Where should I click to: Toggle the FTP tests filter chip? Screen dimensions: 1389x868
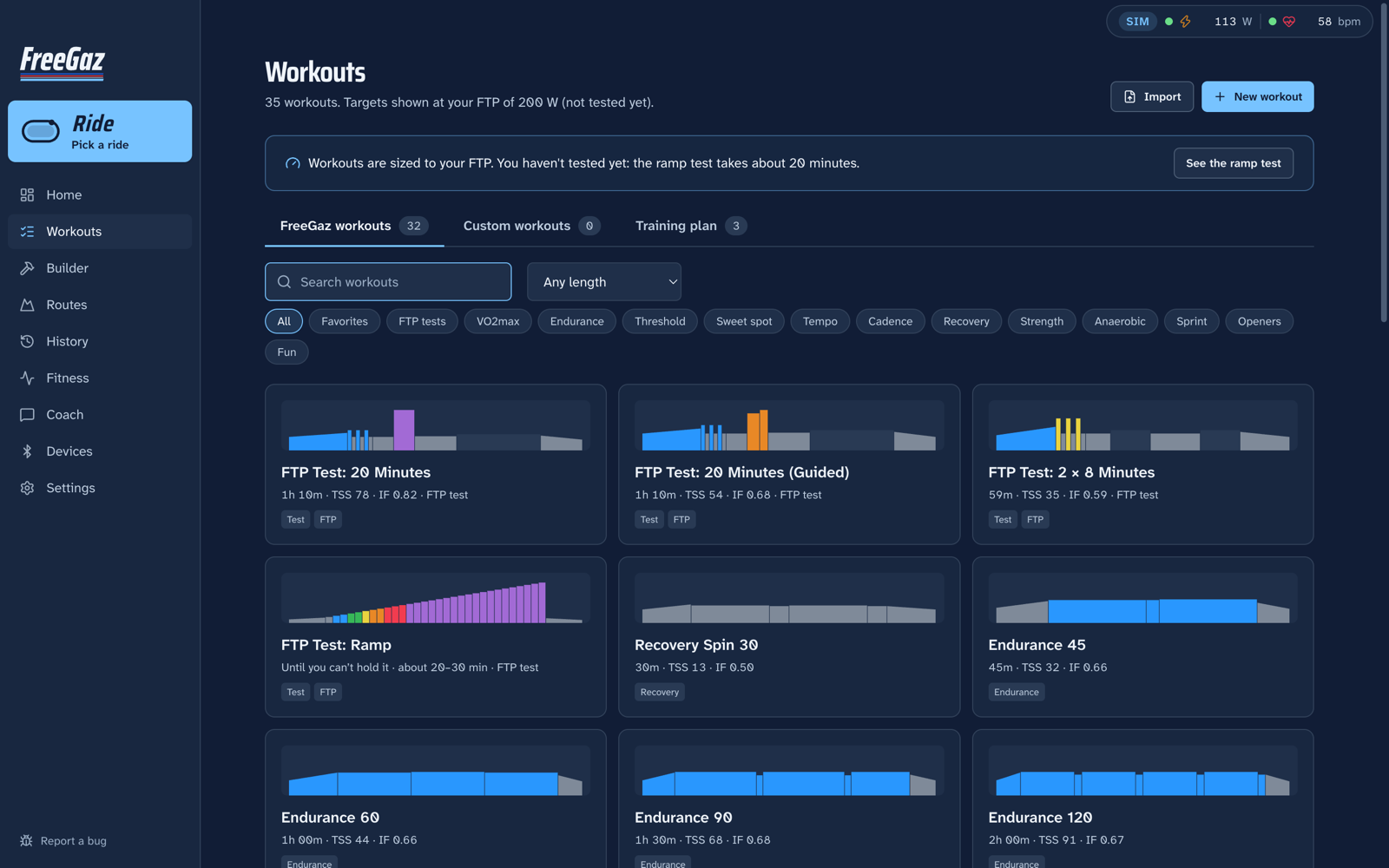[422, 321]
